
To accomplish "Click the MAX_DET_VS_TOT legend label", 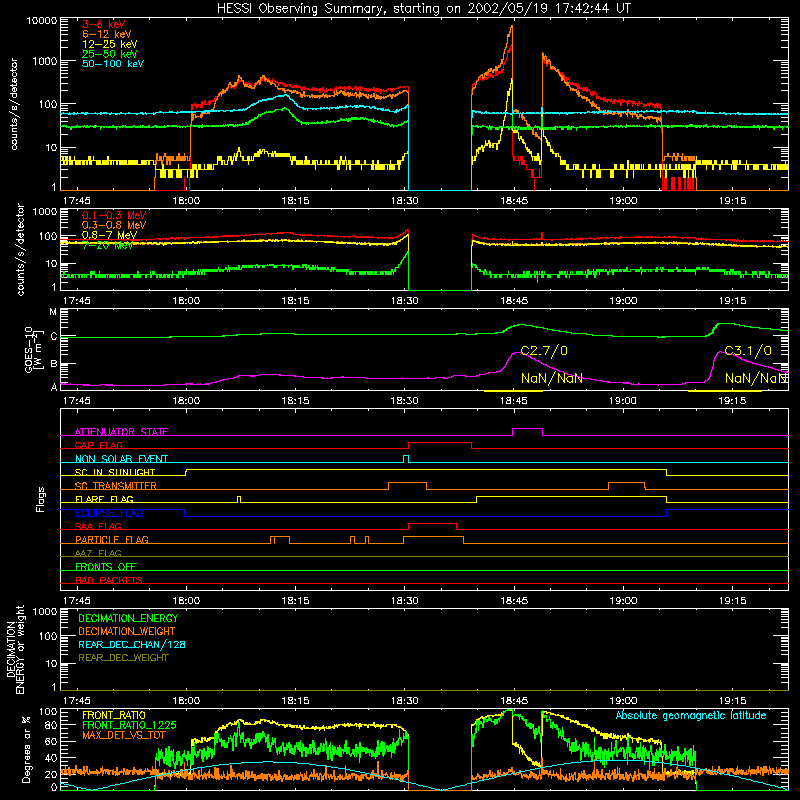I will click(x=124, y=735).
